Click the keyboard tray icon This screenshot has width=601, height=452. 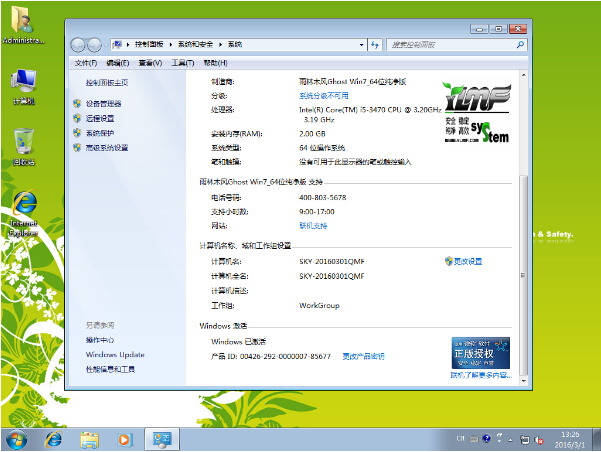coord(474,439)
